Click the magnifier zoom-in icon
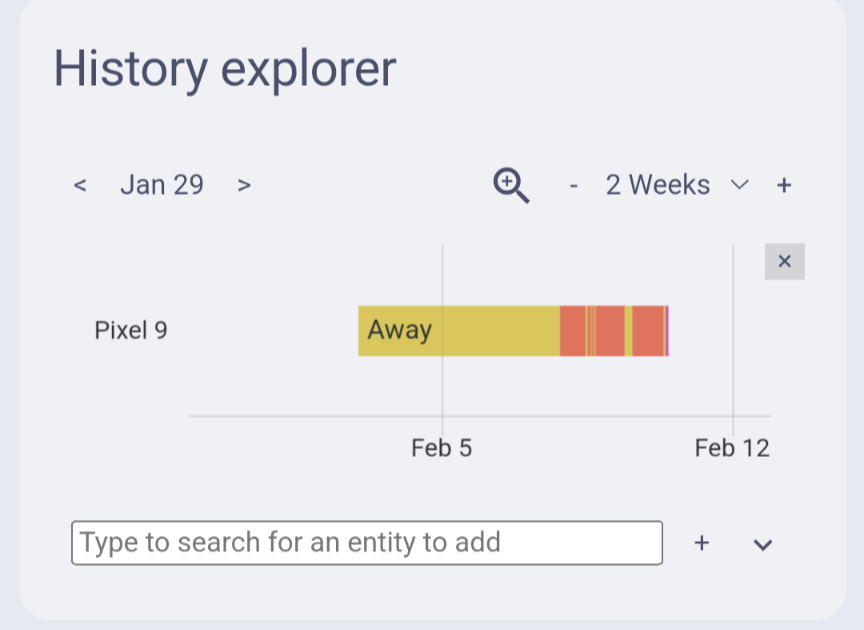The width and height of the screenshot is (864, 630). pos(511,185)
